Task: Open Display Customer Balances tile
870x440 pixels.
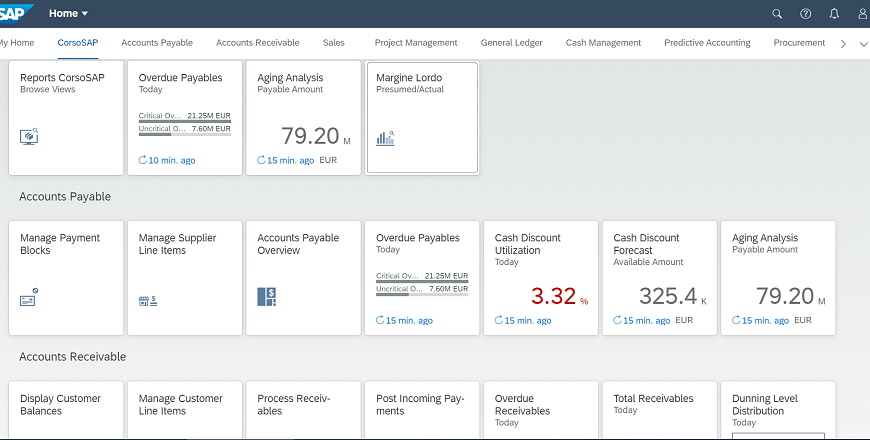Action: 66,409
